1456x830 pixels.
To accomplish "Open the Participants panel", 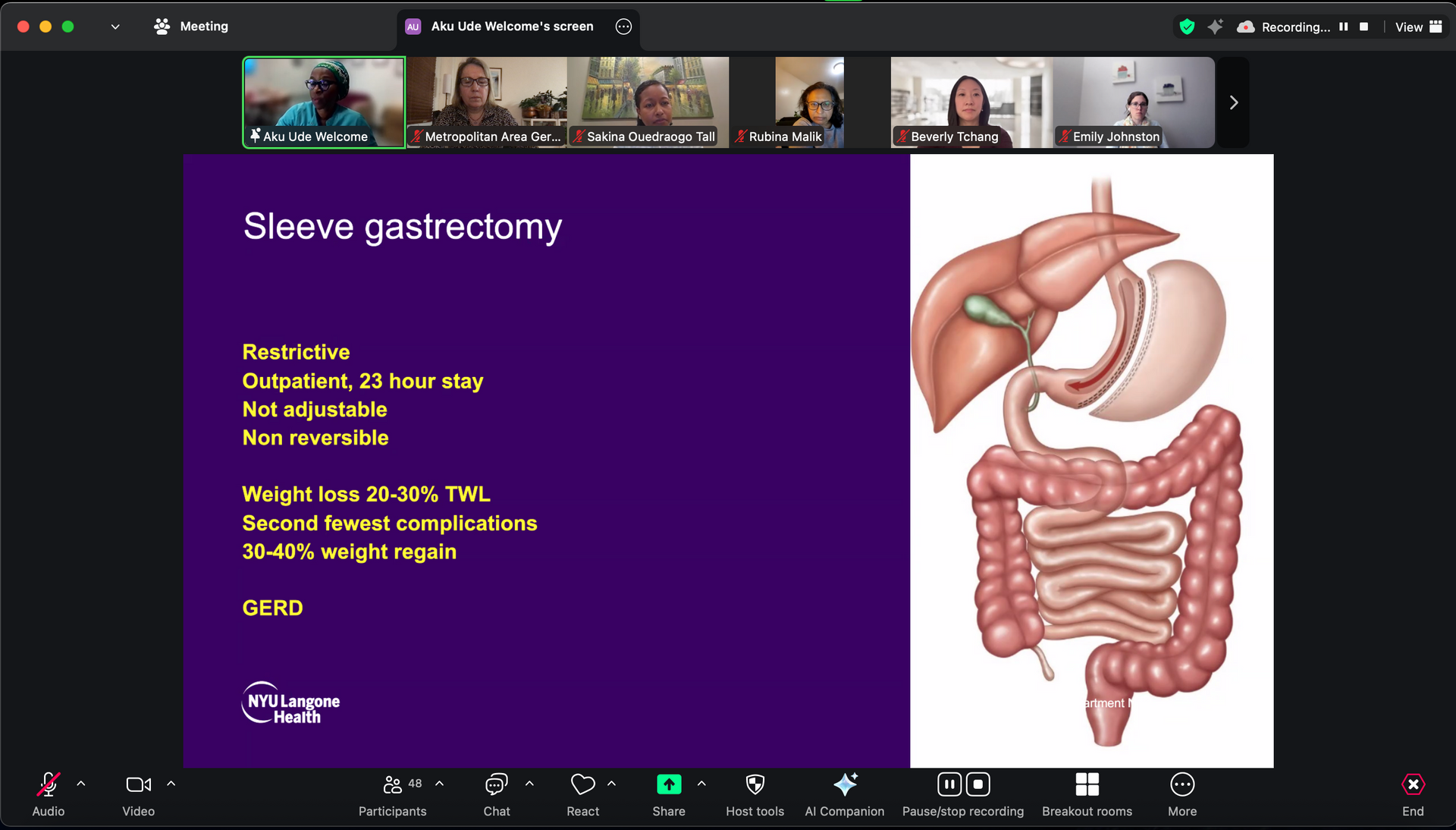I will [x=393, y=785].
